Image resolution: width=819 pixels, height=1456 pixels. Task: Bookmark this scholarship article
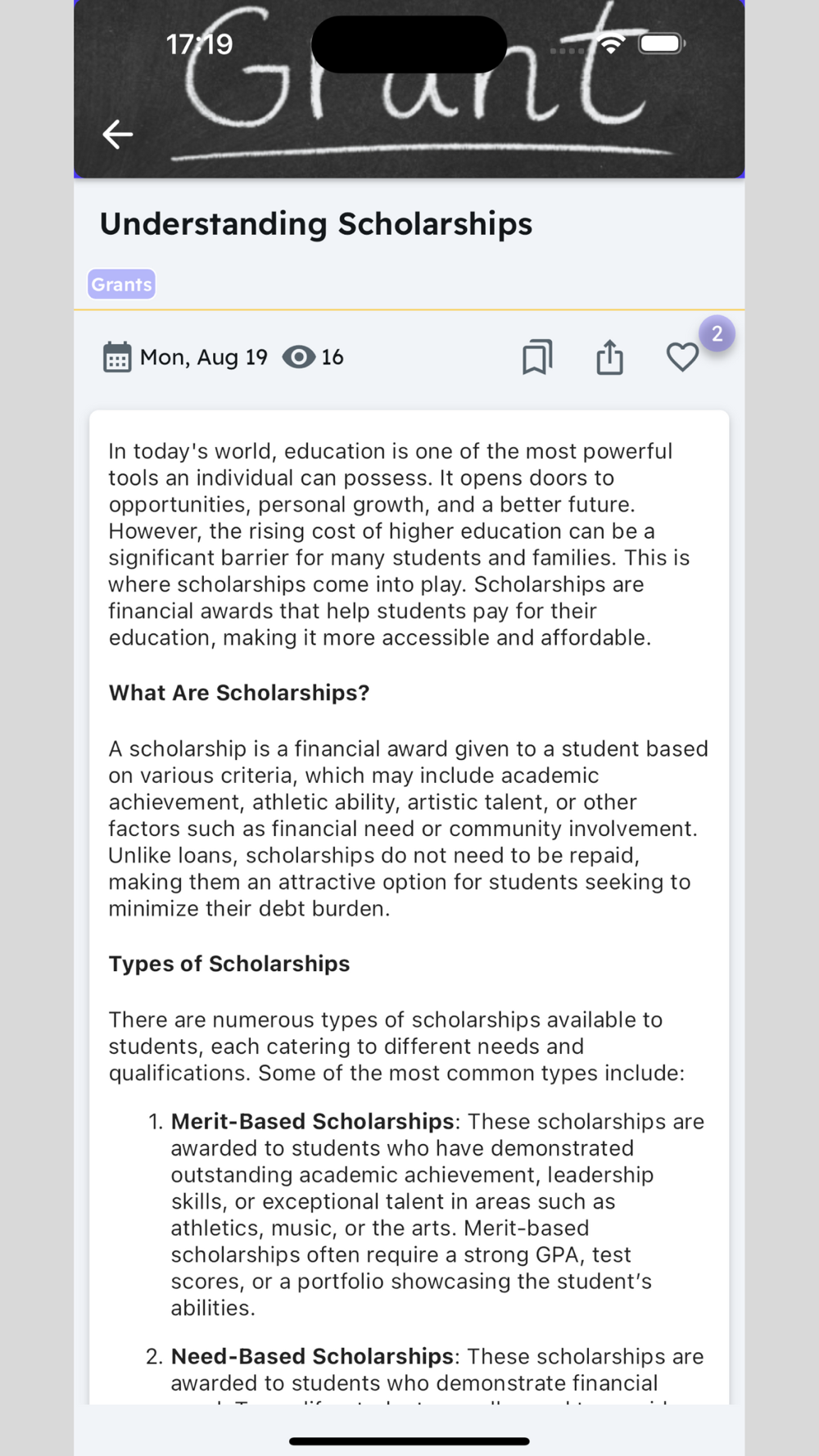tap(537, 357)
